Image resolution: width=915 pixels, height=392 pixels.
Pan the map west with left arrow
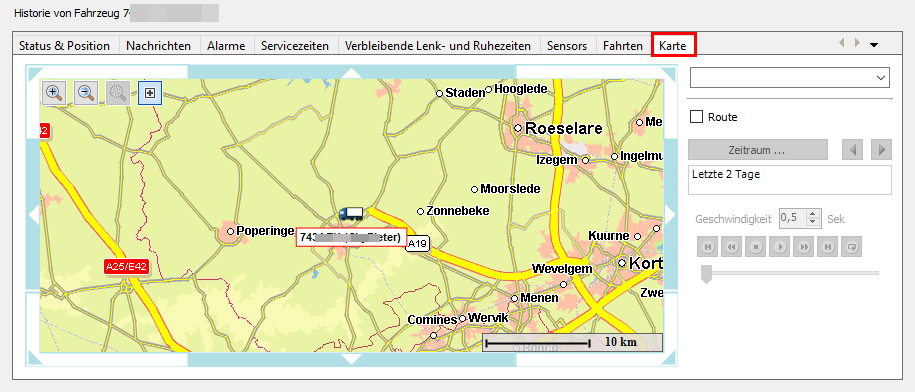(33, 216)
